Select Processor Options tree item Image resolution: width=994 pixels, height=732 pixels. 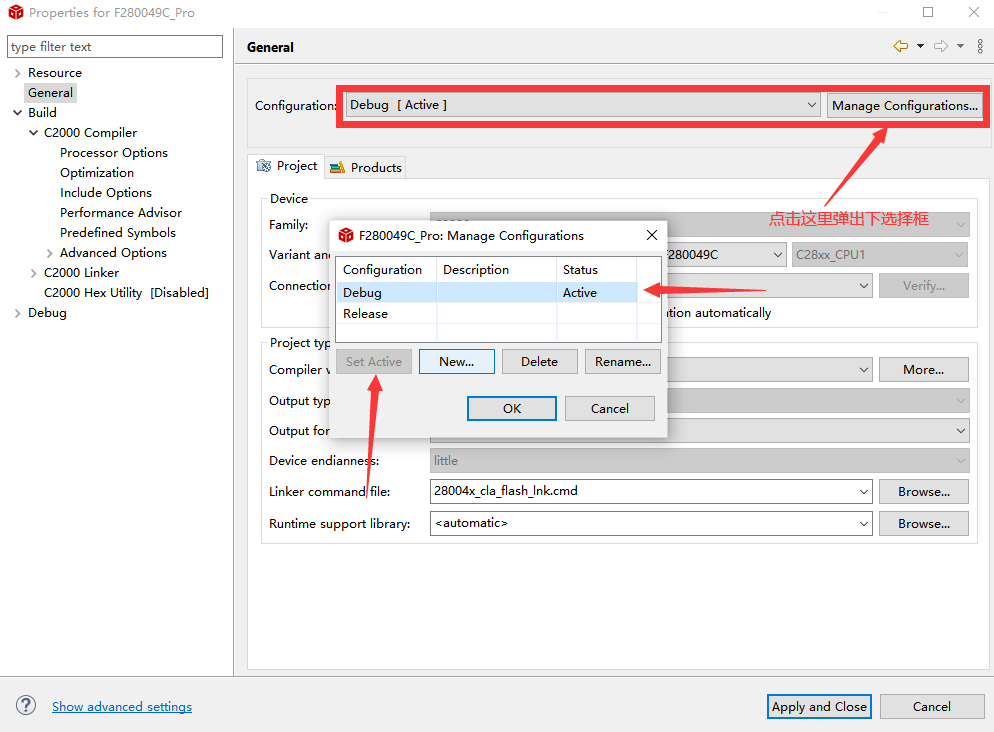(114, 153)
